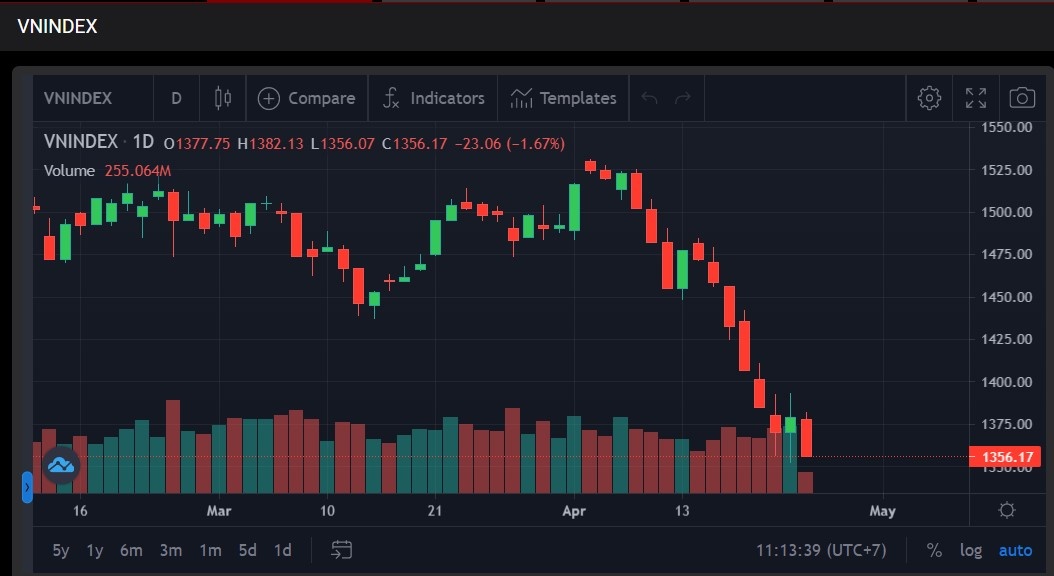Click the VNINDEX symbol search field
The width and height of the screenshot is (1054, 576).
pos(78,98)
